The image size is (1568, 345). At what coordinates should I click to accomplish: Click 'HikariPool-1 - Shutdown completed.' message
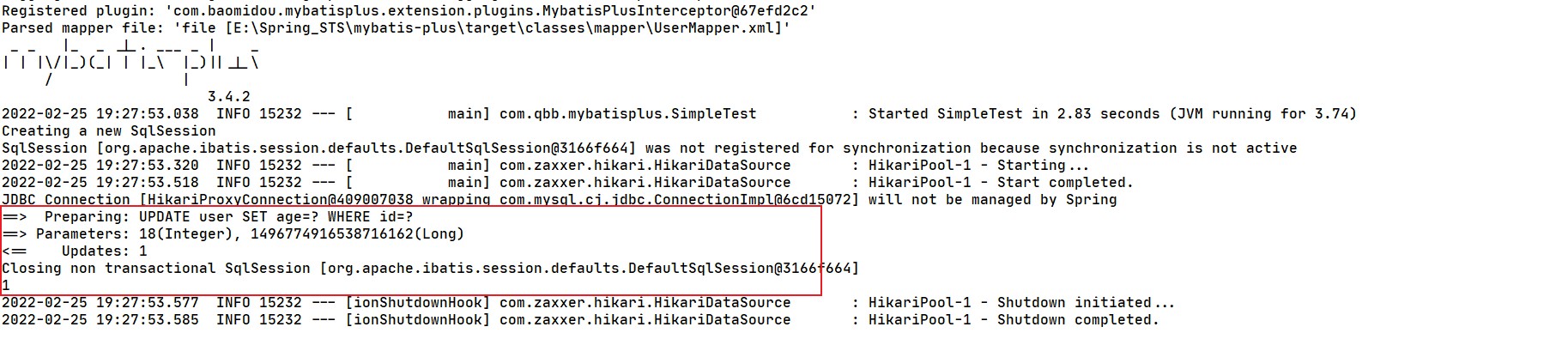[x=1013, y=319]
